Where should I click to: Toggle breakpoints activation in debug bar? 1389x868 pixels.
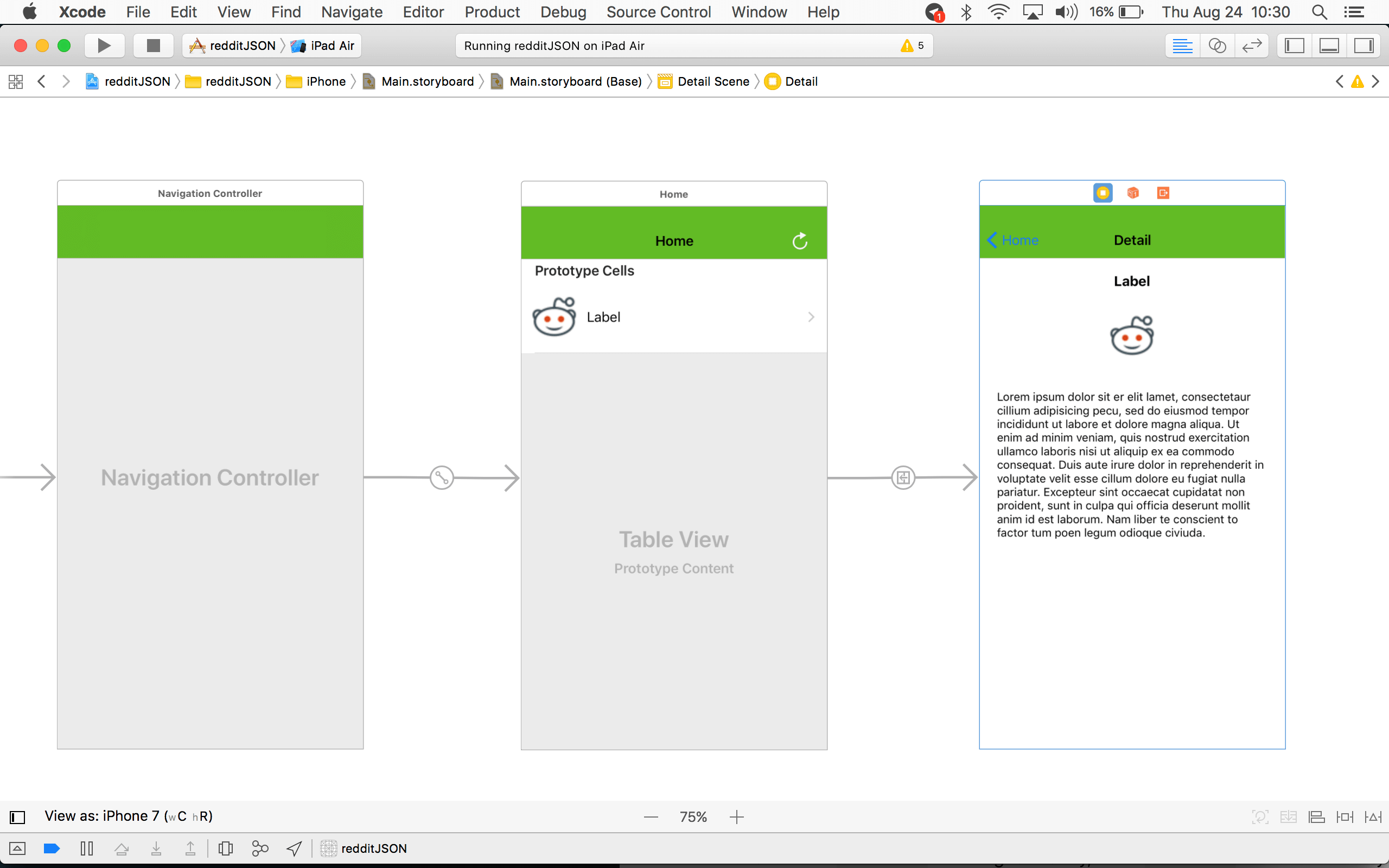(x=52, y=848)
